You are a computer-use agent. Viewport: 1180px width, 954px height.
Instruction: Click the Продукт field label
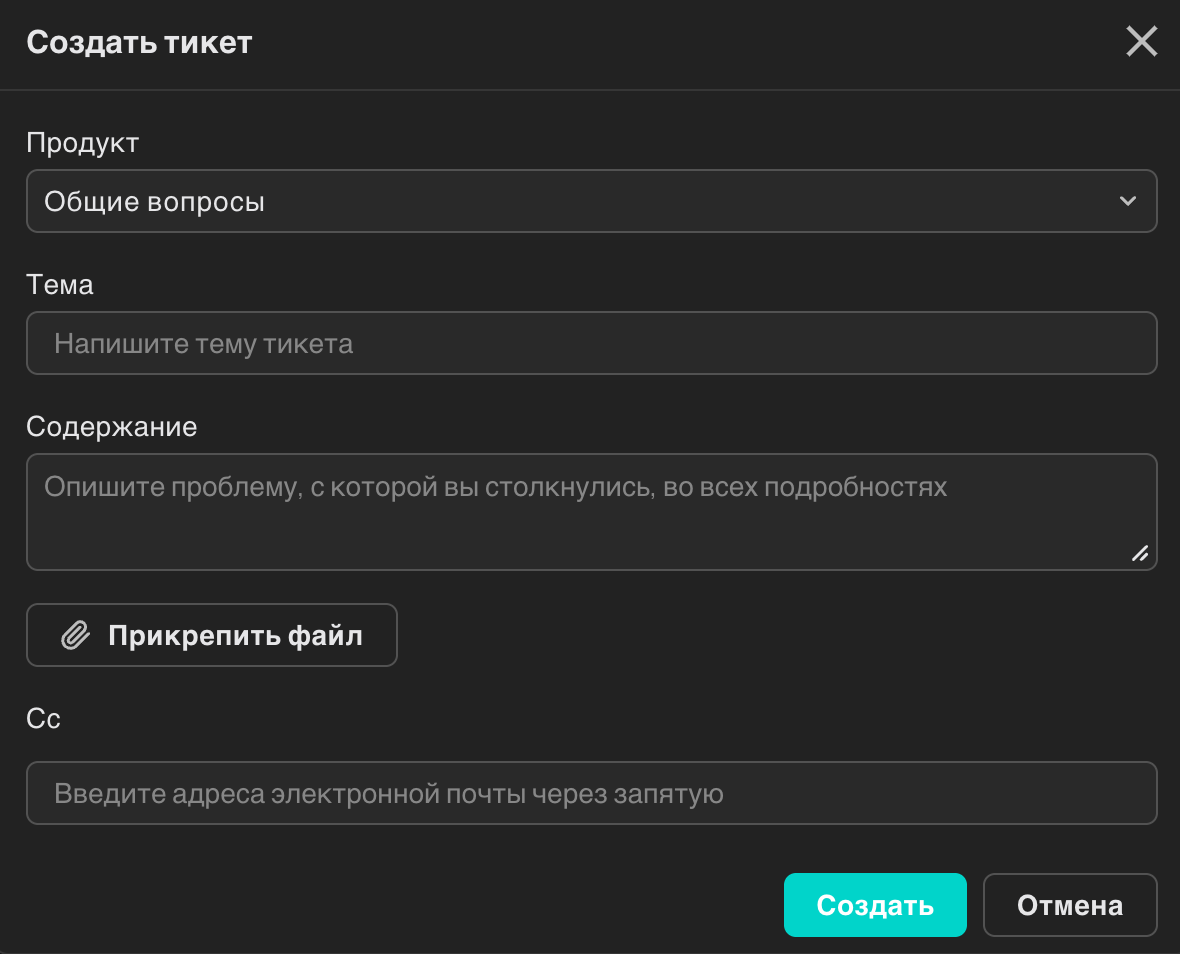(x=83, y=142)
